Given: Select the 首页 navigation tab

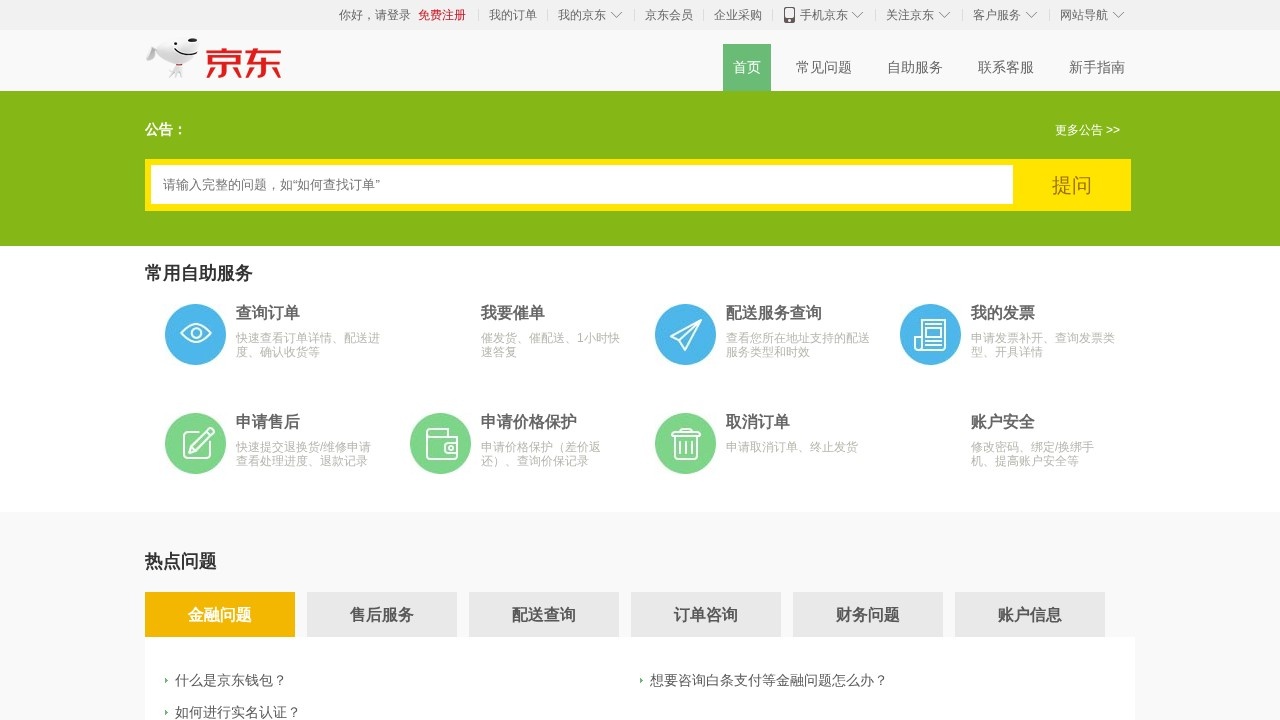Looking at the screenshot, I should (x=747, y=67).
